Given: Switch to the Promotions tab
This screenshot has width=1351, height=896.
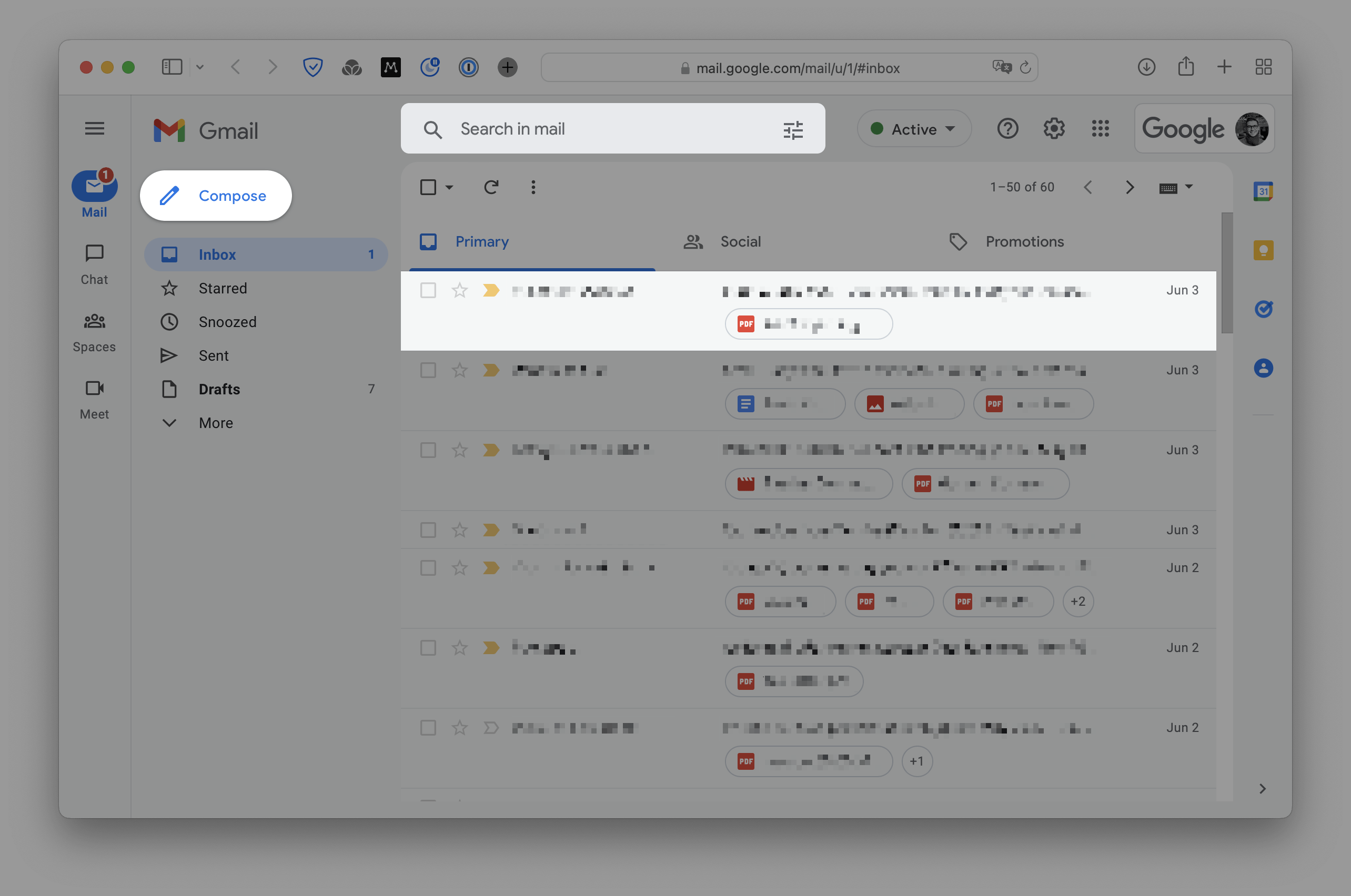Looking at the screenshot, I should 1024,242.
